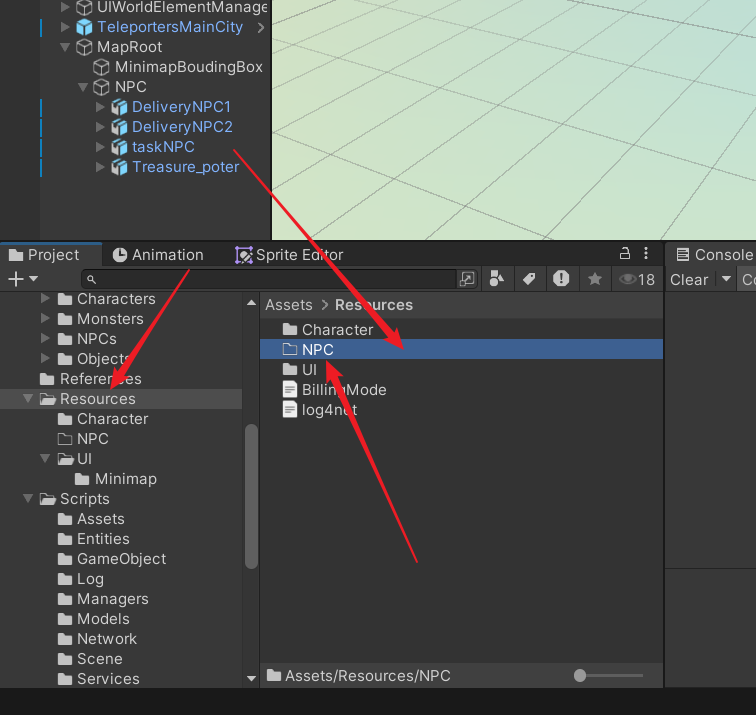Collapse the MapRoot hierarchy node
The image size is (756, 715).
click(x=66, y=47)
